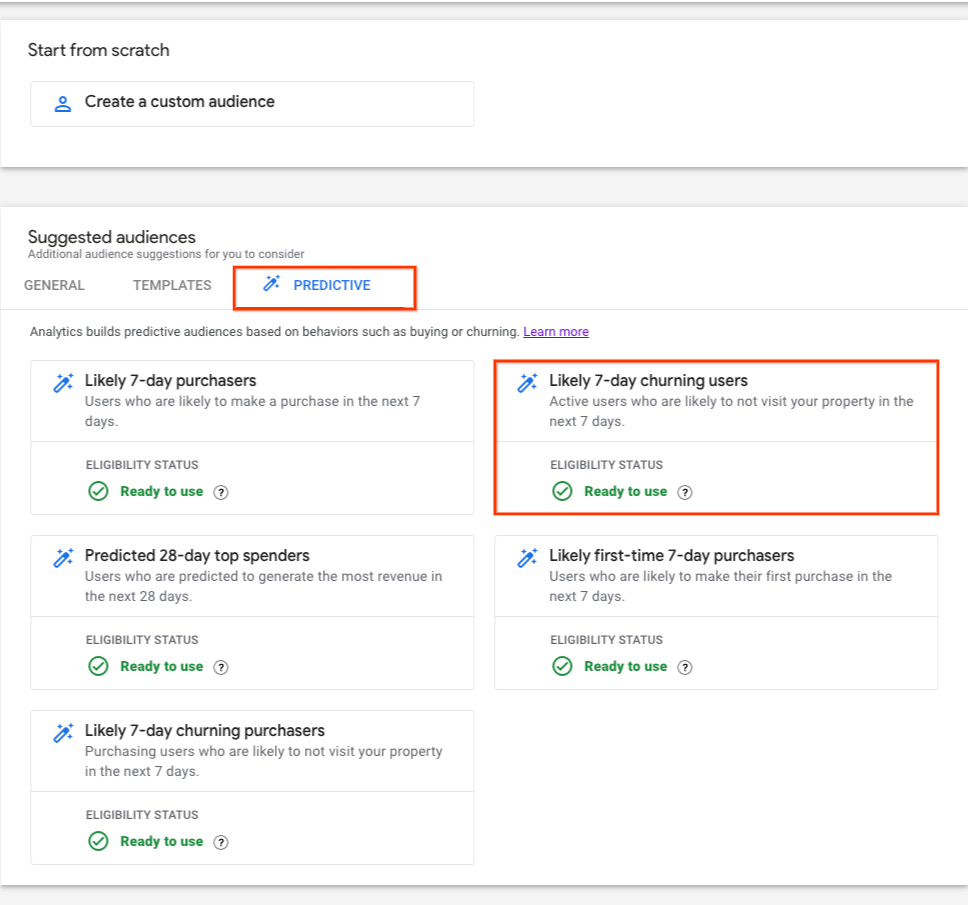
Task: Click wand icon for Likely 7-day purchasers
Action: coord(63,383)
